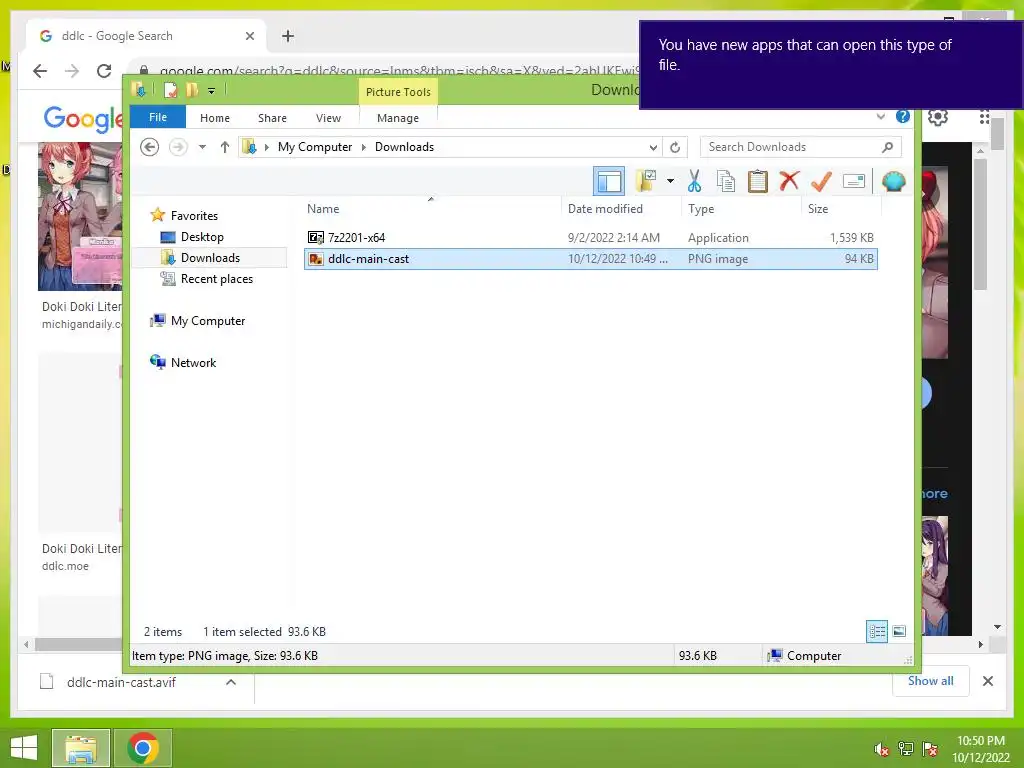Go up one folder level in Explorer

coord(225,147)
